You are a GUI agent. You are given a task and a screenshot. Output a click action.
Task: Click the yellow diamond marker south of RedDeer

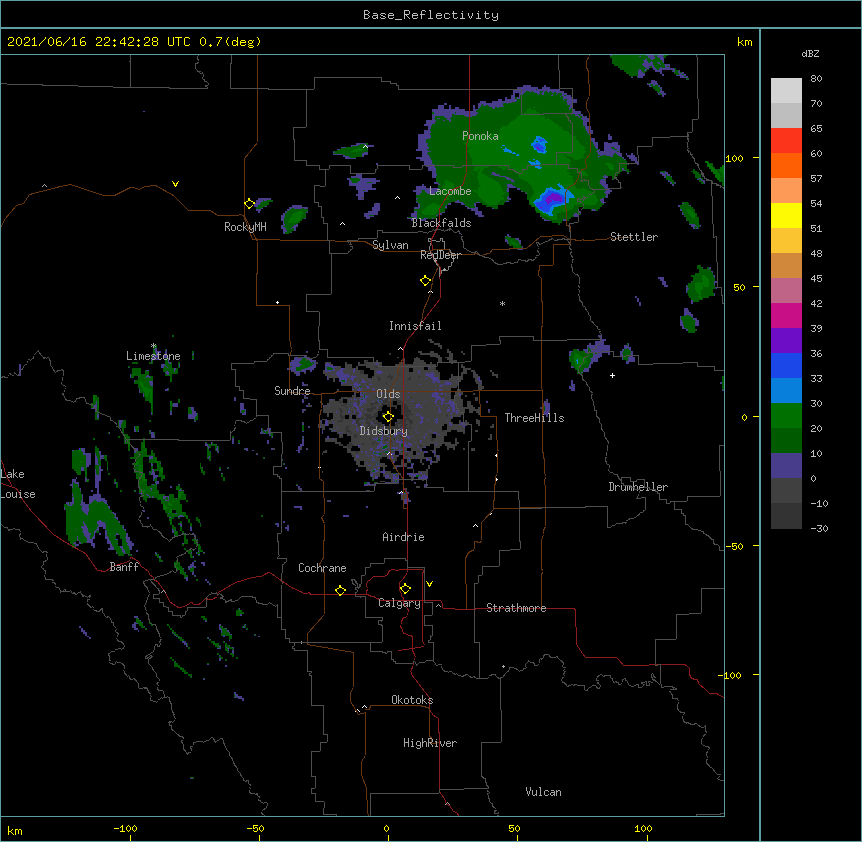click(425, 281)
